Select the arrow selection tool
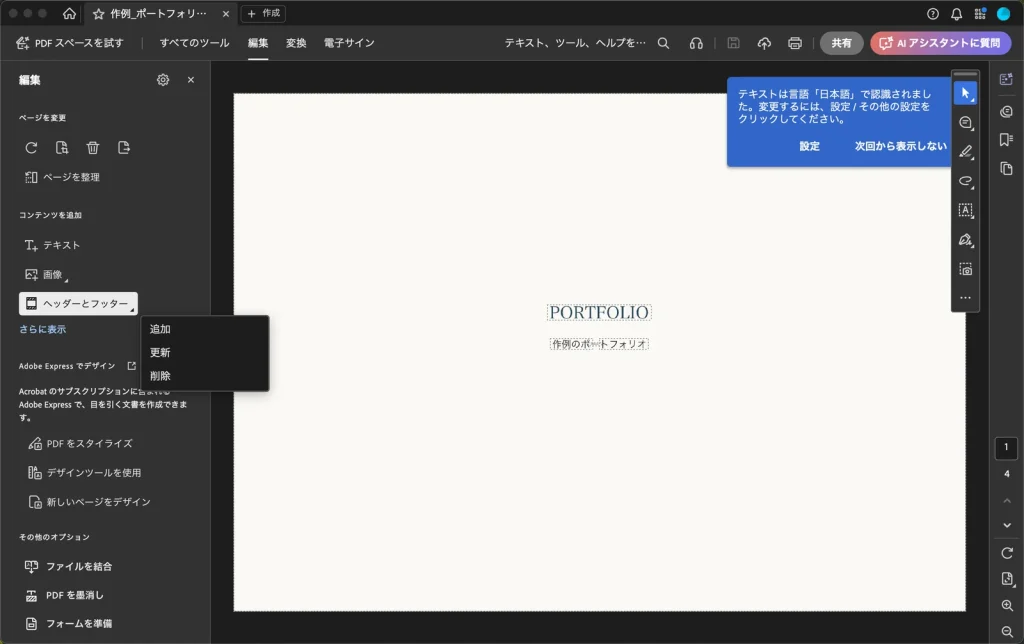Image resolution: width=1024 pixels, height=644 pixels. [x=965, y=93]
